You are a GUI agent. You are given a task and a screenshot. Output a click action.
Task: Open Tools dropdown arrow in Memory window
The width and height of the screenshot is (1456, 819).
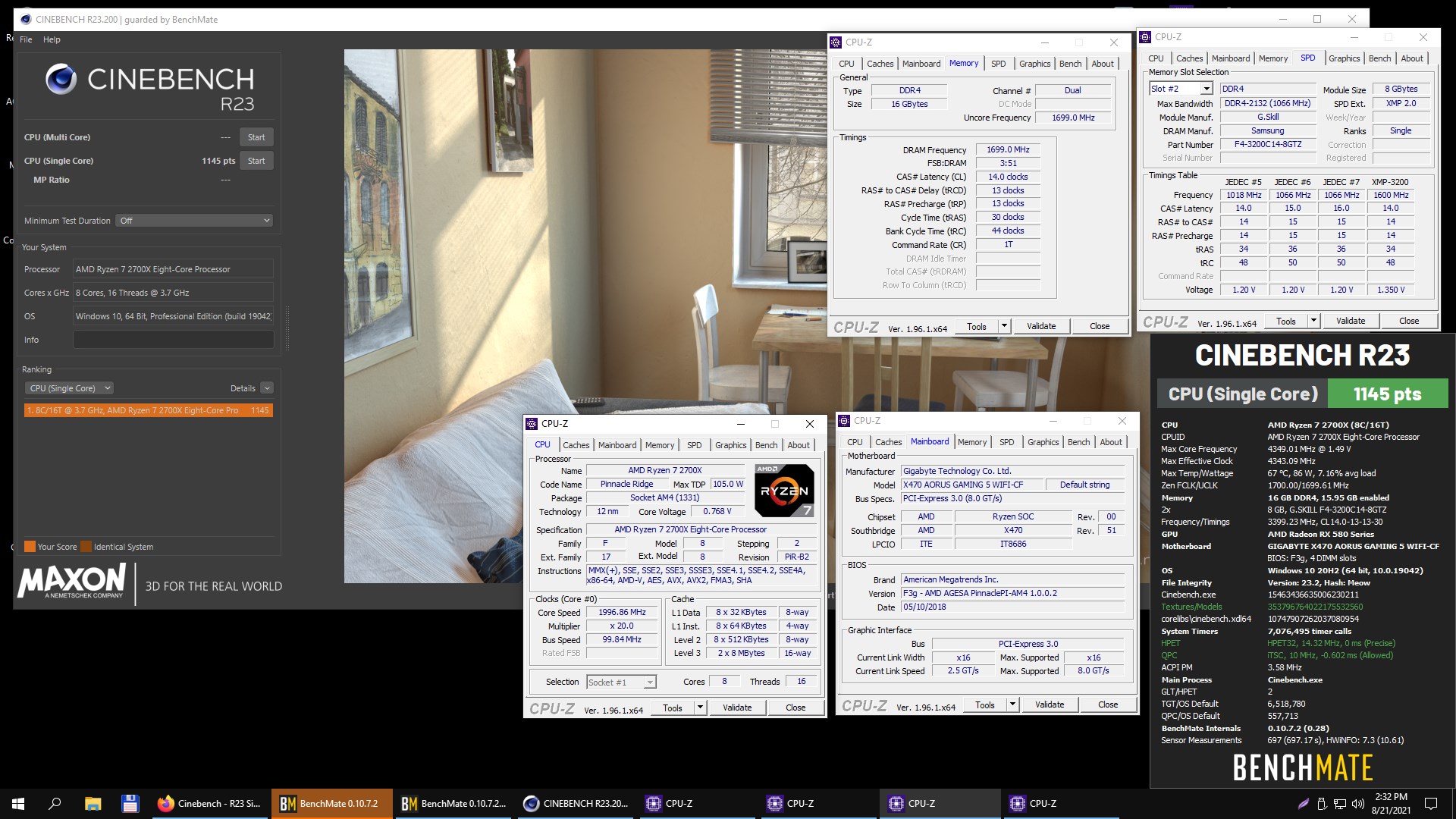(1004, 326)
